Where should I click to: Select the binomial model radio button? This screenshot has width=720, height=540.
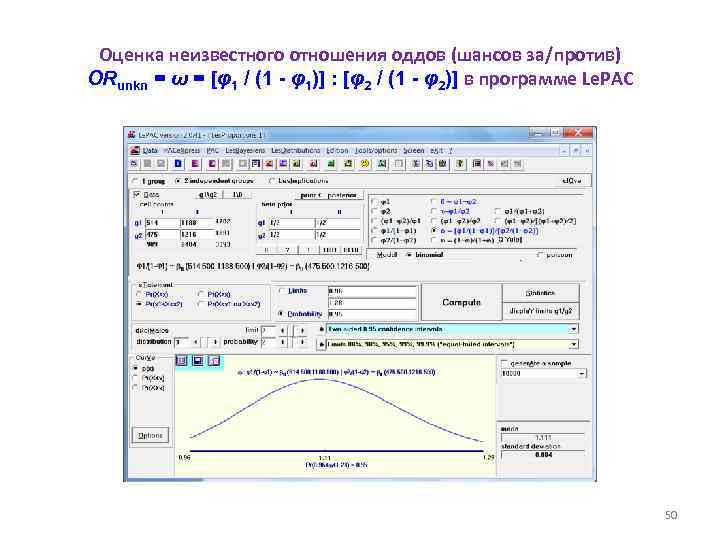click(x=409, y=255)
